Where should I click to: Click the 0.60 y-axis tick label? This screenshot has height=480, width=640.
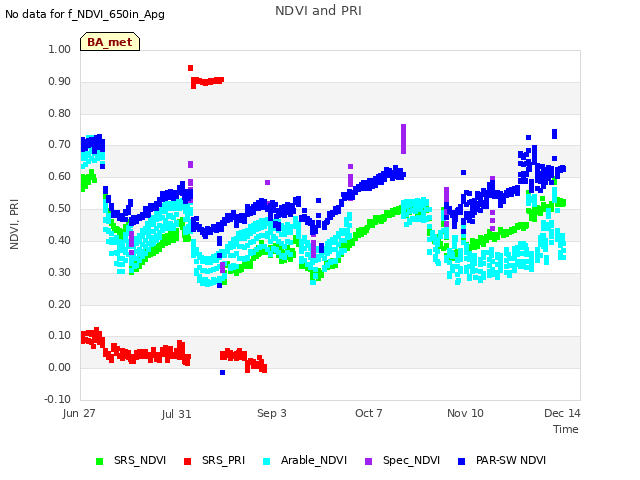[x=60, y=176]
